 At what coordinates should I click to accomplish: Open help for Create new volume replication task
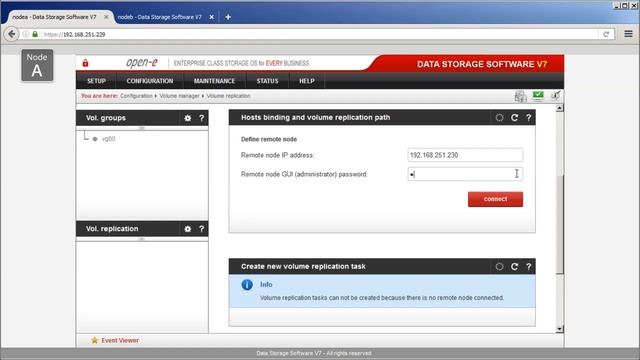coord(528,267)
